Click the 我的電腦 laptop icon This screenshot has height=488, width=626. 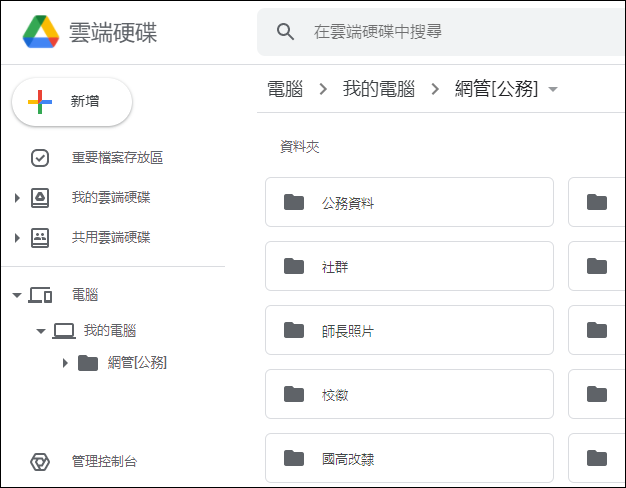coord(64,331)
